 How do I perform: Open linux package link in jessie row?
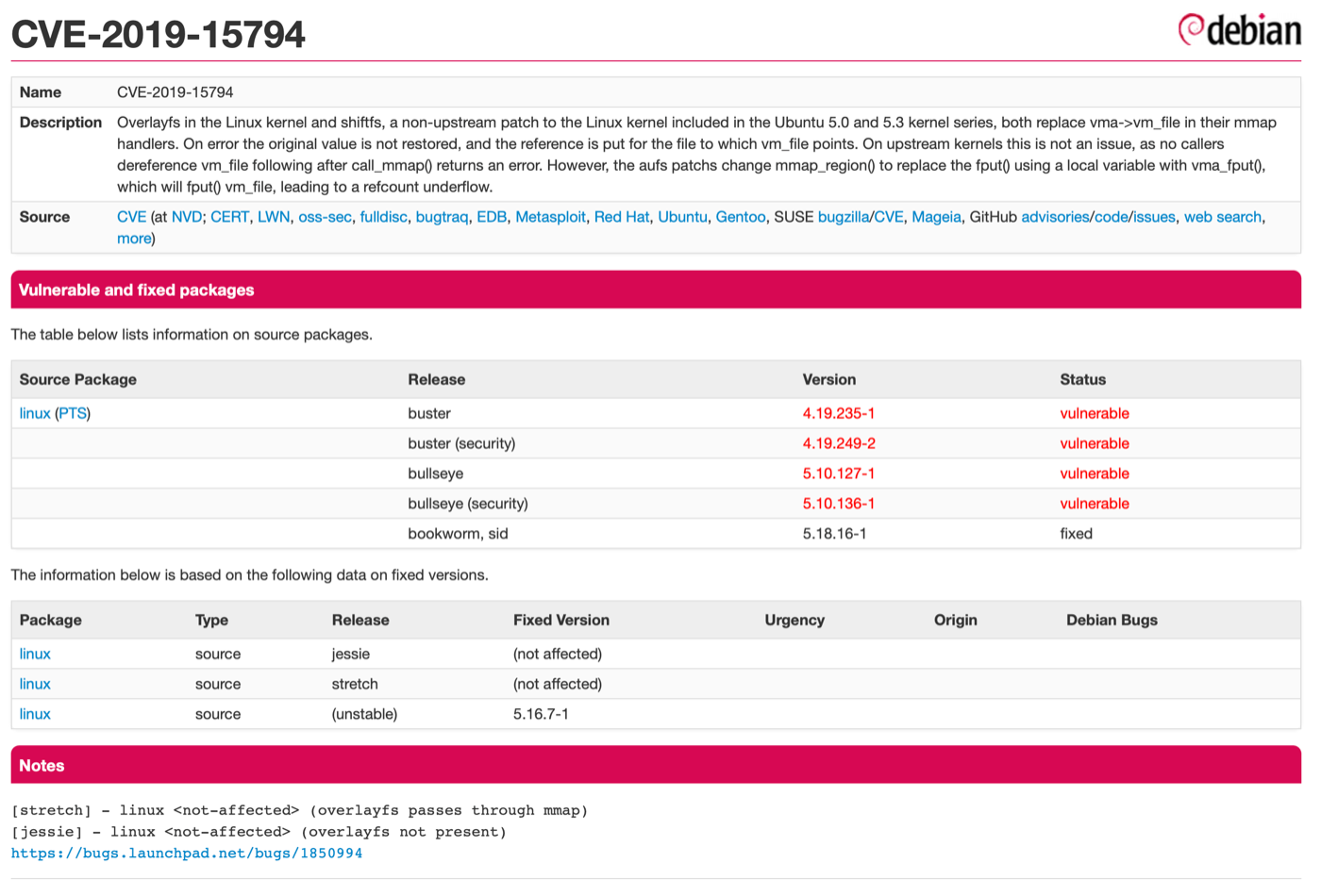(x=35, y=654)
